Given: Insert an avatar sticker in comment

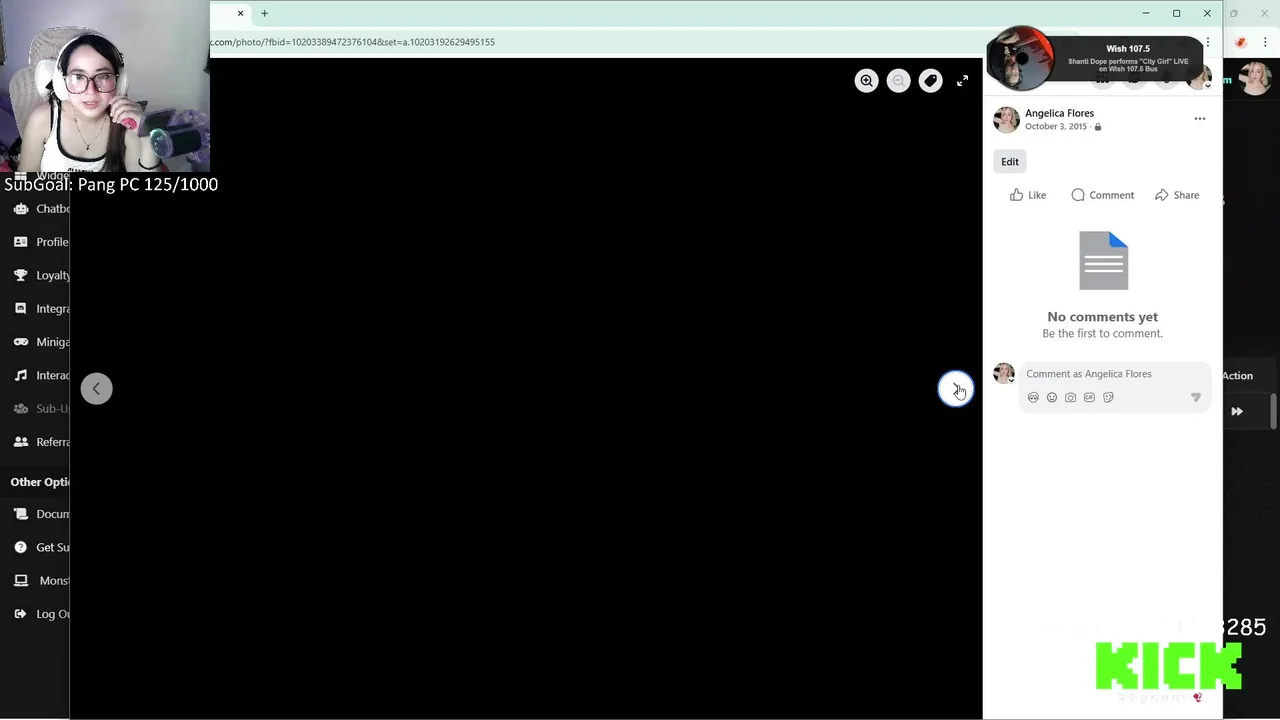Looking at the screenshot, I should [x=1033, y=397].
